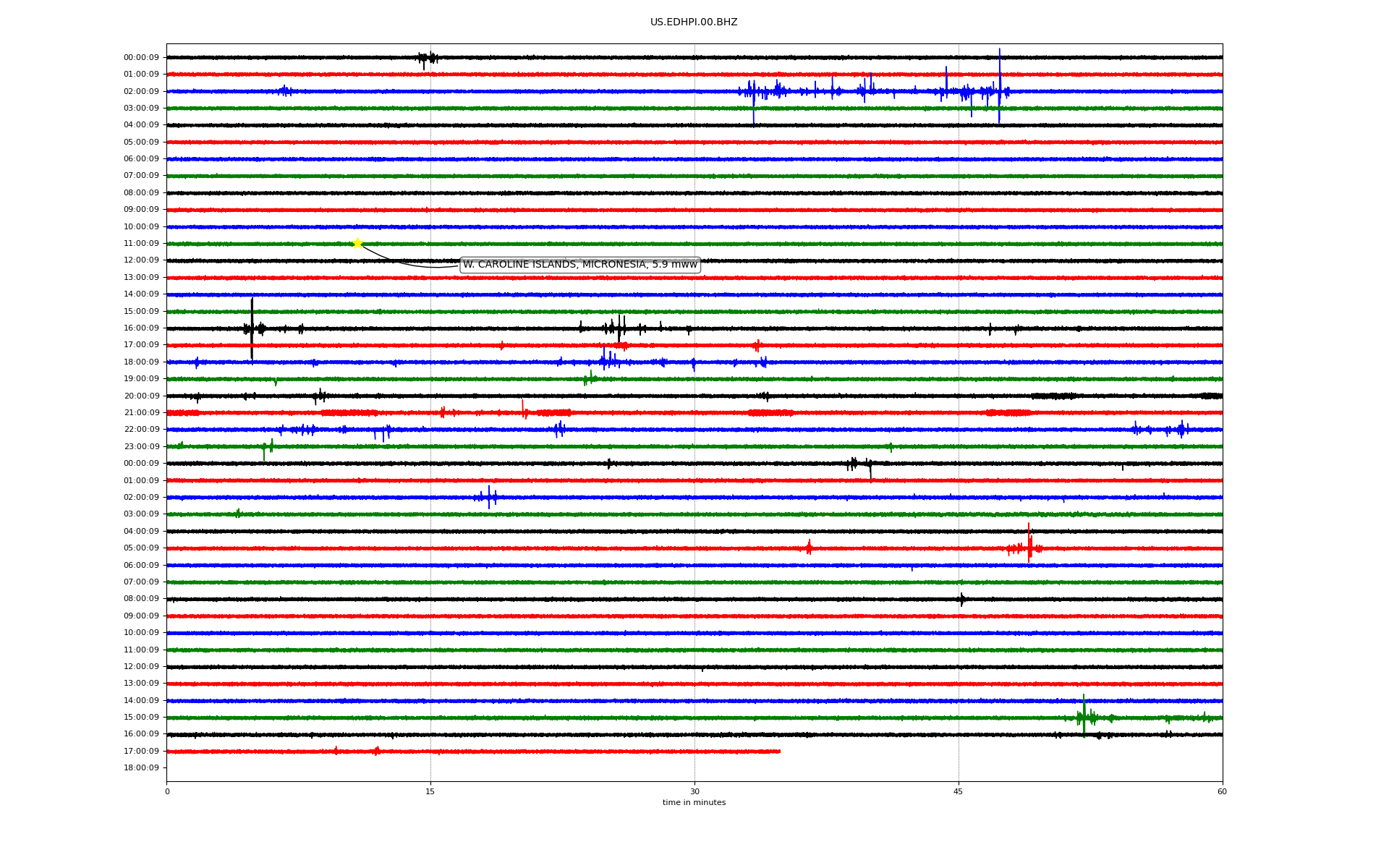The width and height of the screenshot is (1389, 868).
Task: Click the 23:00:09 row label
Action: pyautogui.click(x=141, y=447)
